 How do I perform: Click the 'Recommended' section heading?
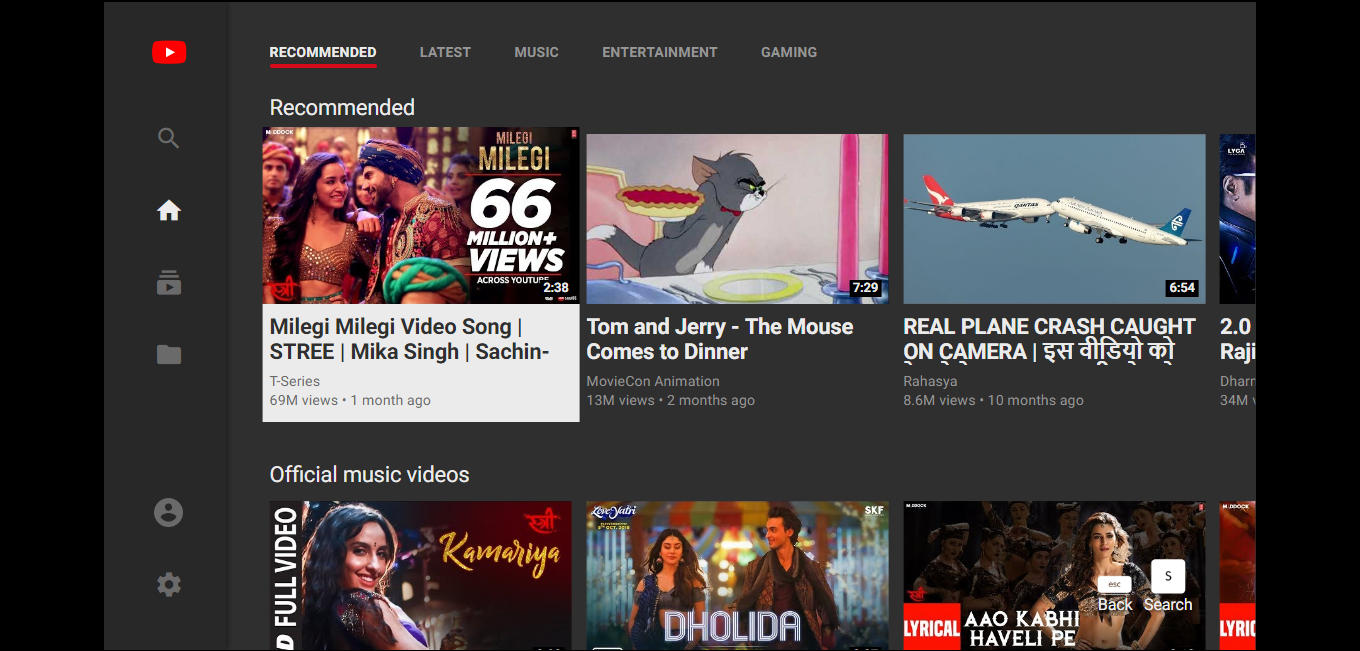click(342, 107)
